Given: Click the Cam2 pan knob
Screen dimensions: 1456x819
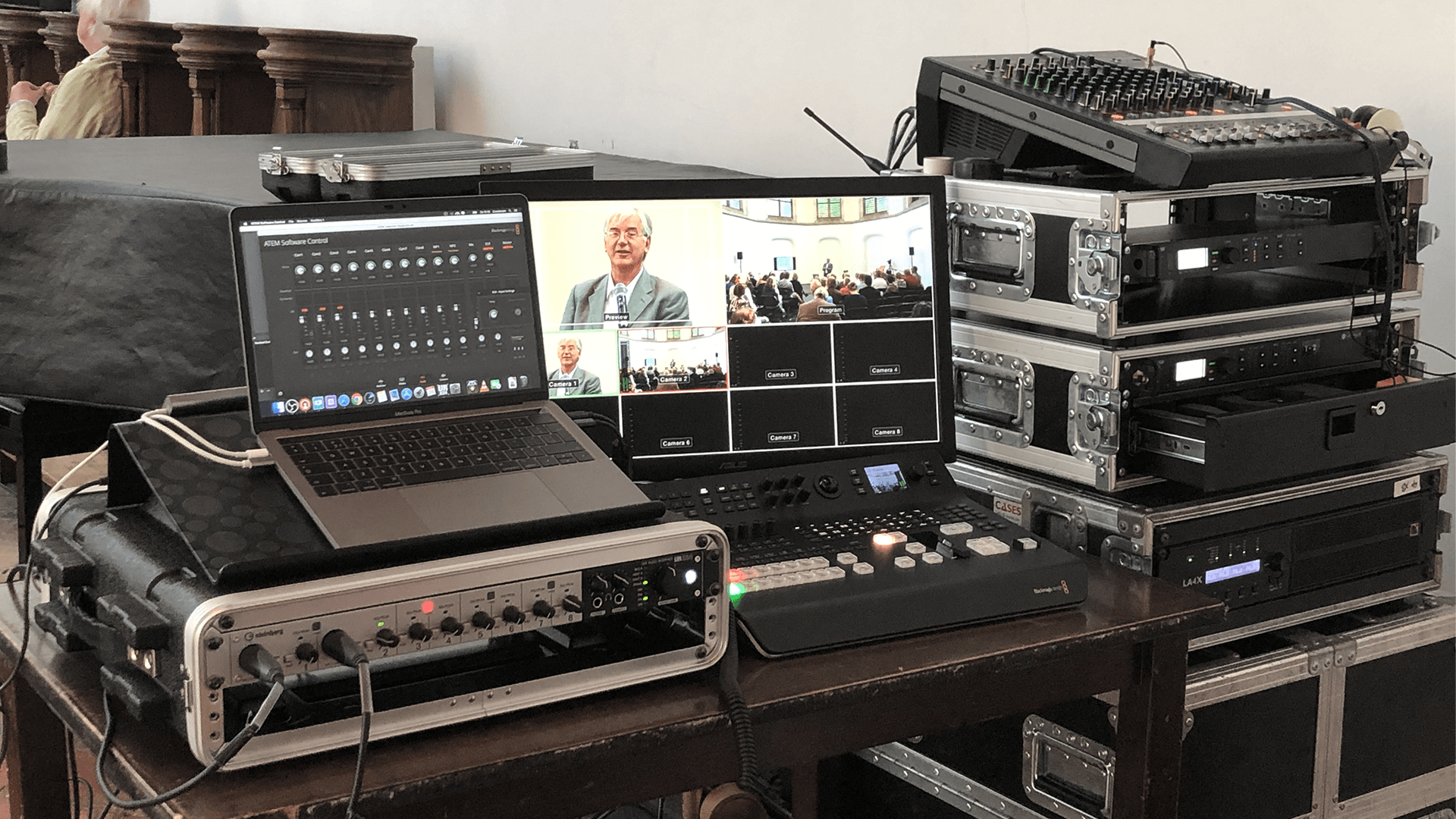Looking at the screenshot, I should (x=327, y=352).
